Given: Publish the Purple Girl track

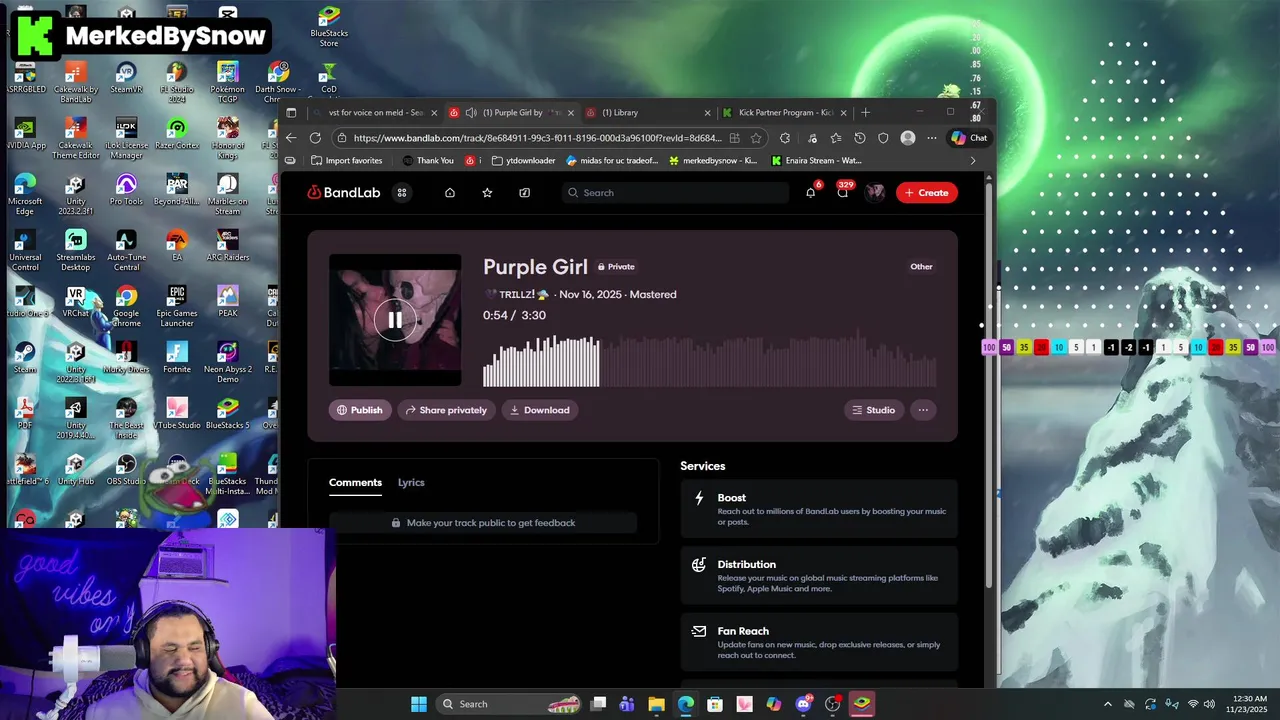Looking at the screenshot, I should click(x=360, y=410).
